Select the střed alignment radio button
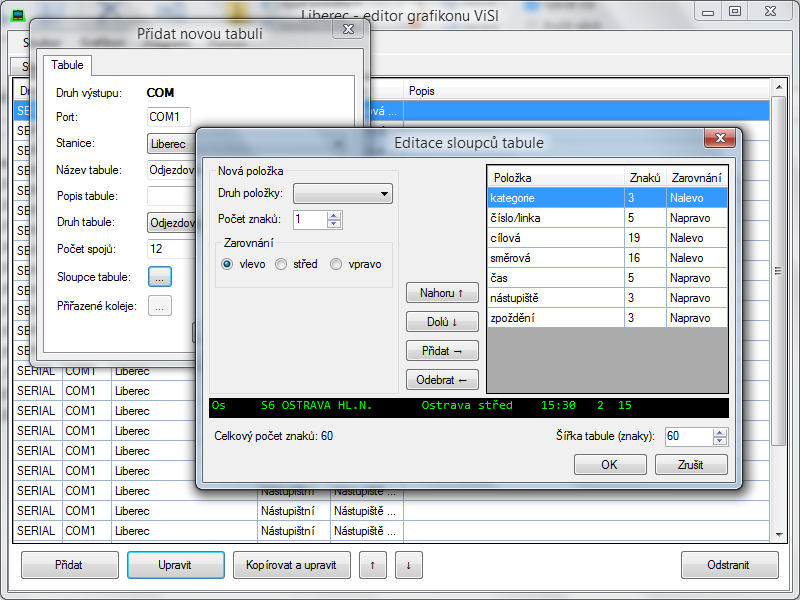 tap(281, 264)
